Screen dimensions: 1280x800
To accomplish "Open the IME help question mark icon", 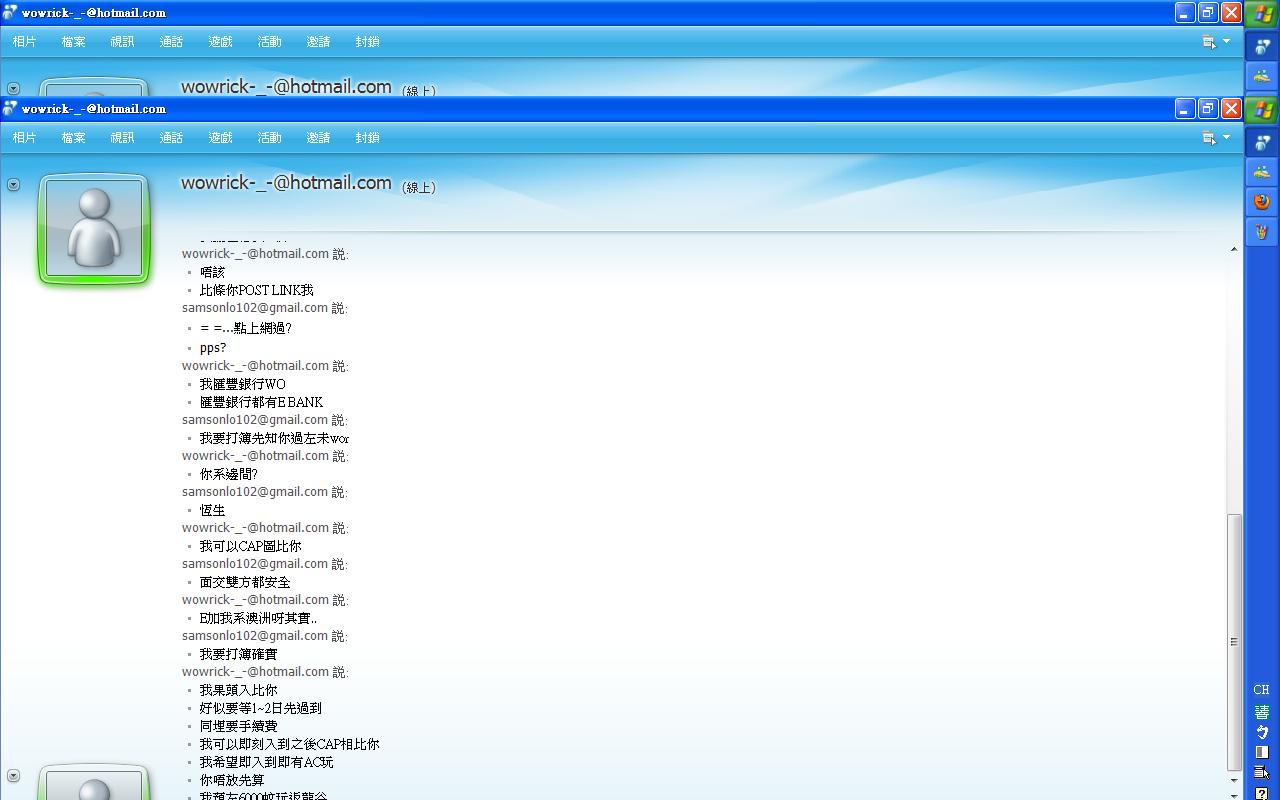I will pyautogui.click(x=1262, y=794).
